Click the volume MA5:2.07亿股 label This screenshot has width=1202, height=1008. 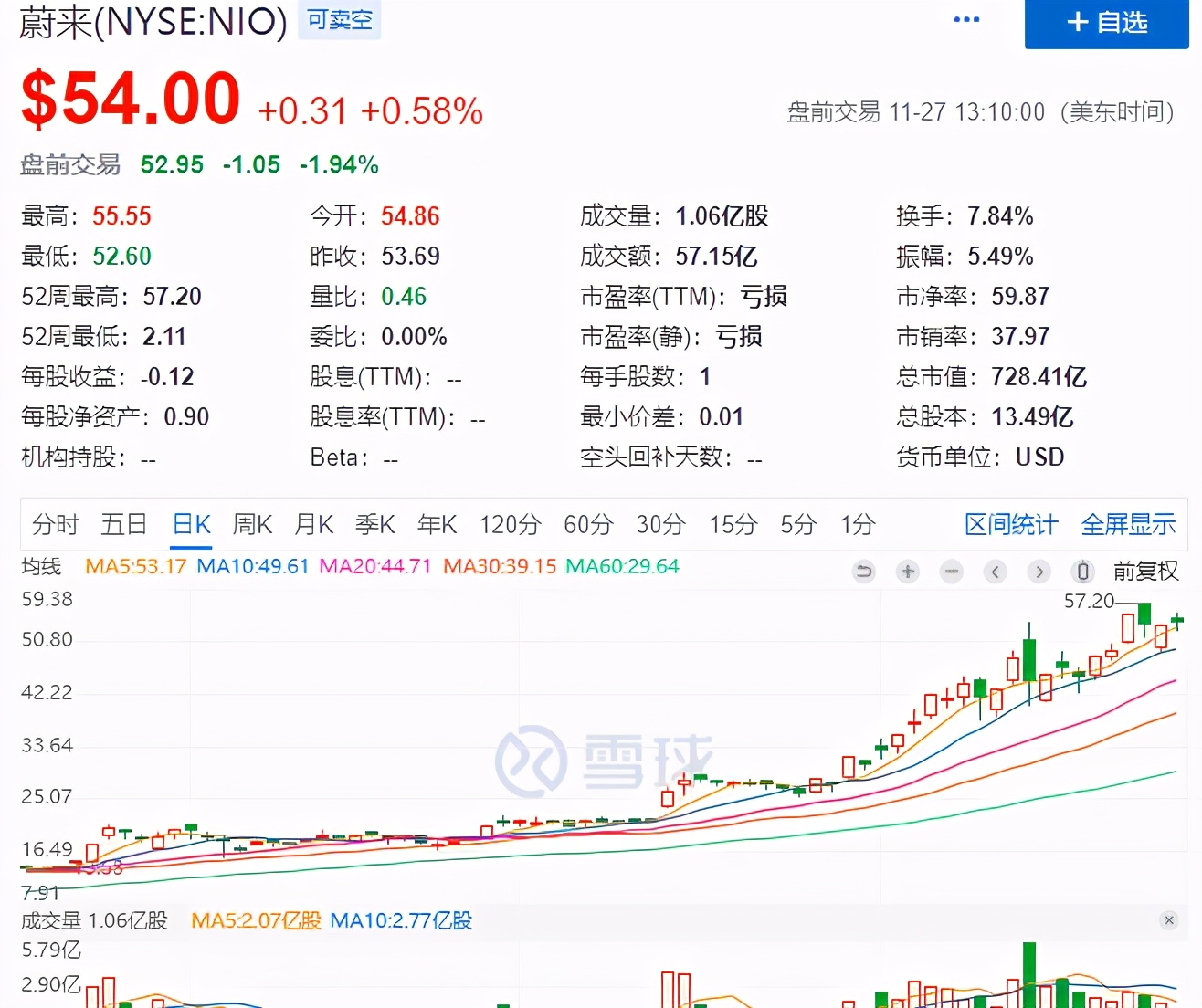pyautogui.click(x=256, y=920)
